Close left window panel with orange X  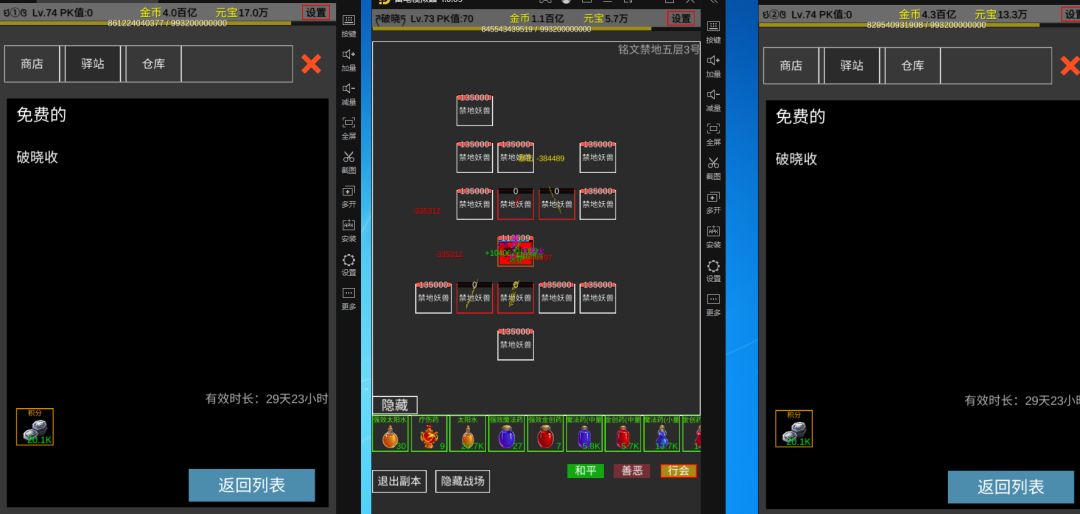[311, 64]
